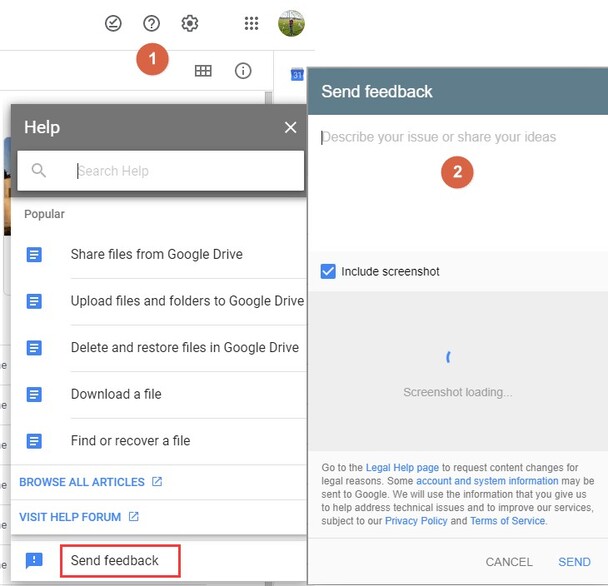608x586 pixels.
Task: Close the Help panel
Action: point(290,127)
